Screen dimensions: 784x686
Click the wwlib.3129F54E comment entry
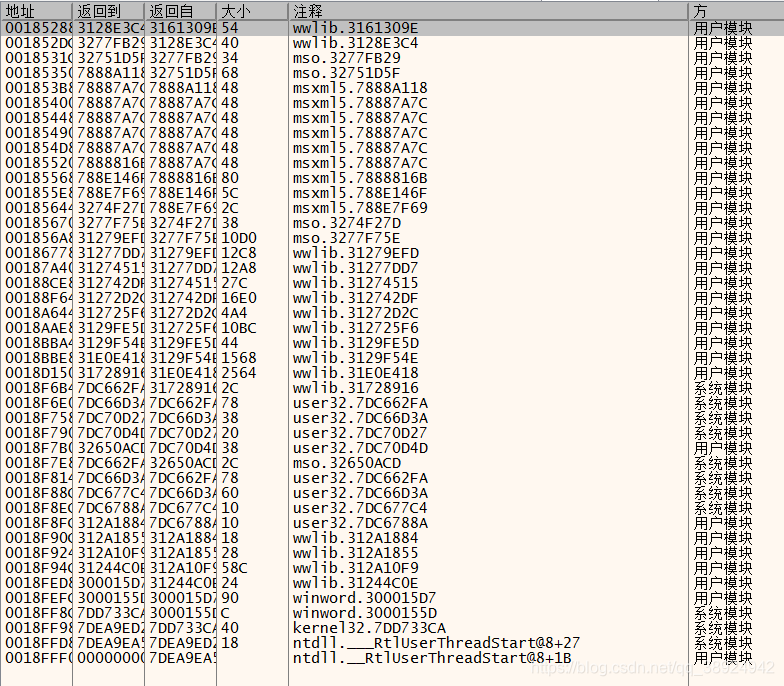[x=355, y=358]
